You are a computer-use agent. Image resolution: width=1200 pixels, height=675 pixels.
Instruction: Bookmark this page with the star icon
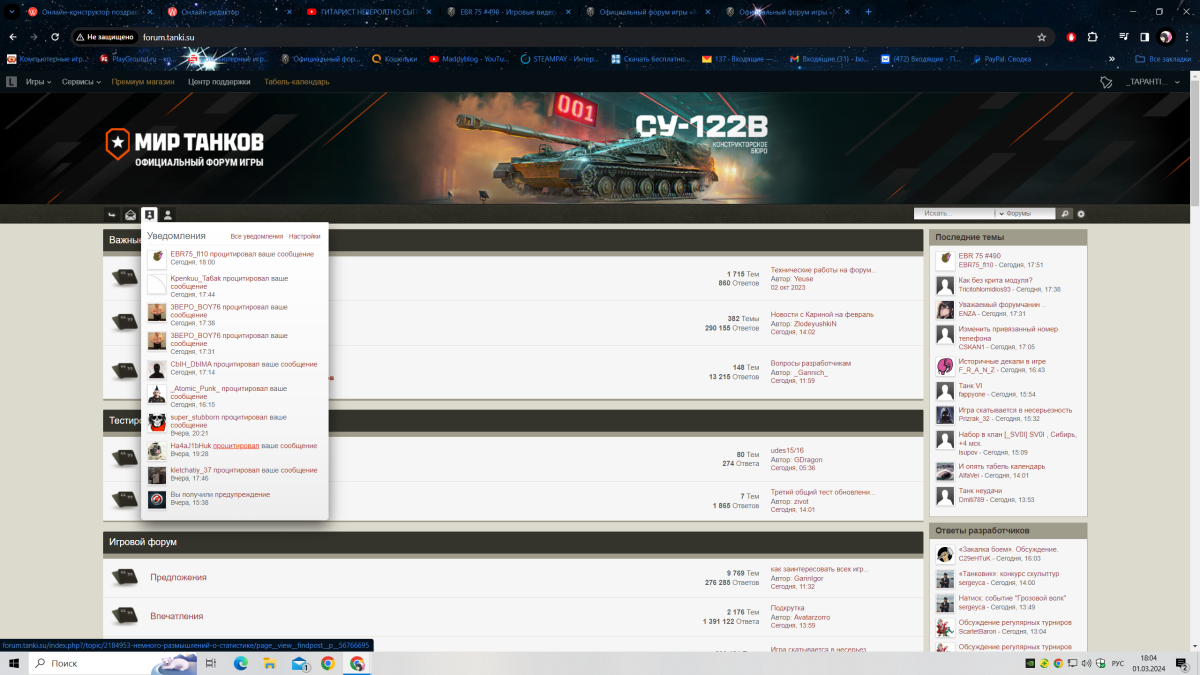[x=1042, y=36]
